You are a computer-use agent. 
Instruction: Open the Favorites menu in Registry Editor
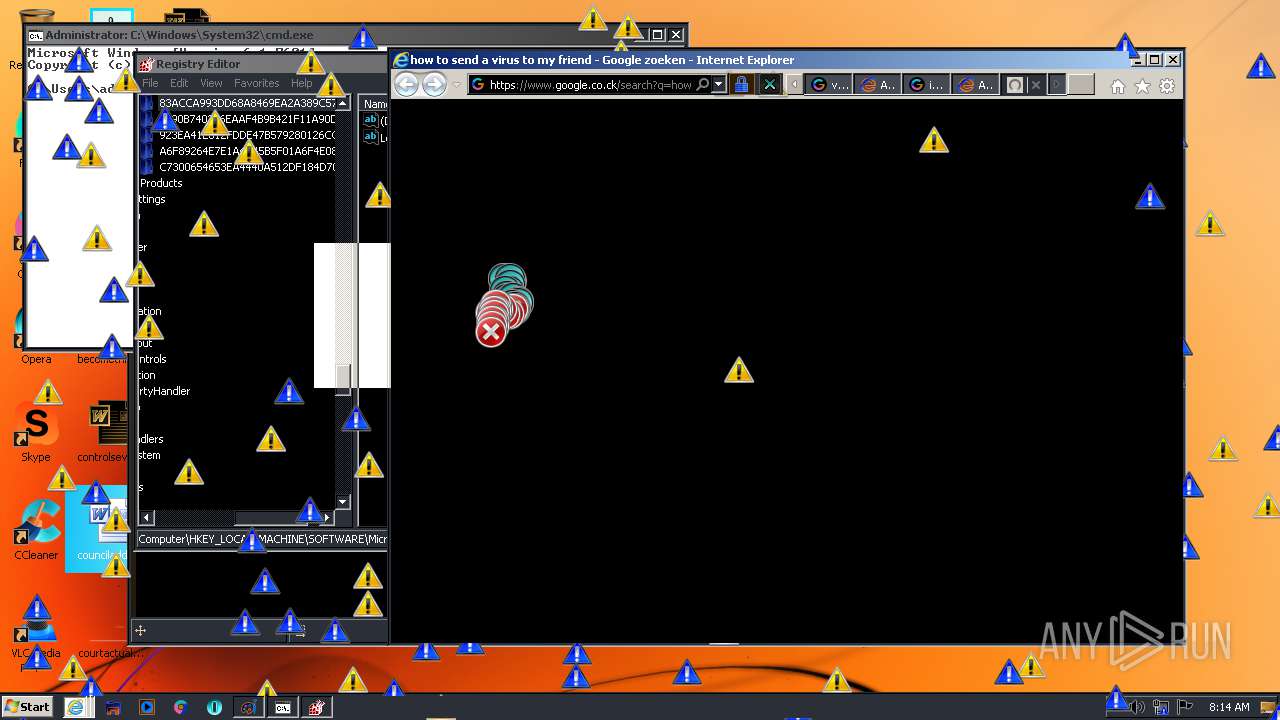pyautogui.click(x=257, y=83)
